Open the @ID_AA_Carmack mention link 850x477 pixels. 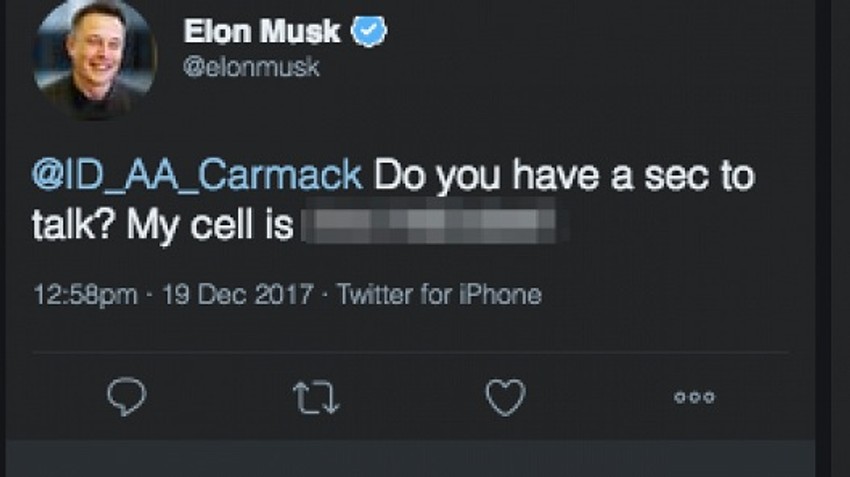198,176
